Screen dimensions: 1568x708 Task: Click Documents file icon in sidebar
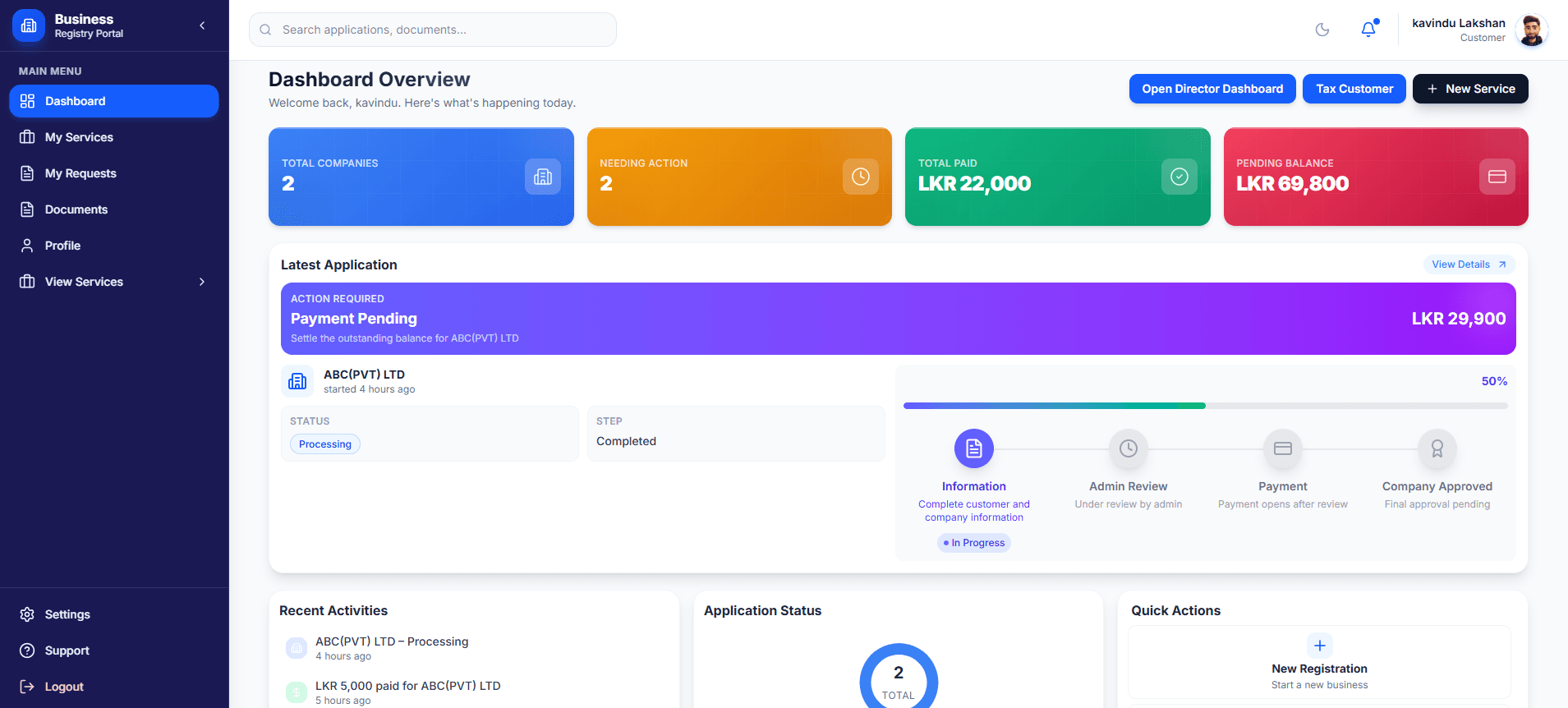point(27,209)
